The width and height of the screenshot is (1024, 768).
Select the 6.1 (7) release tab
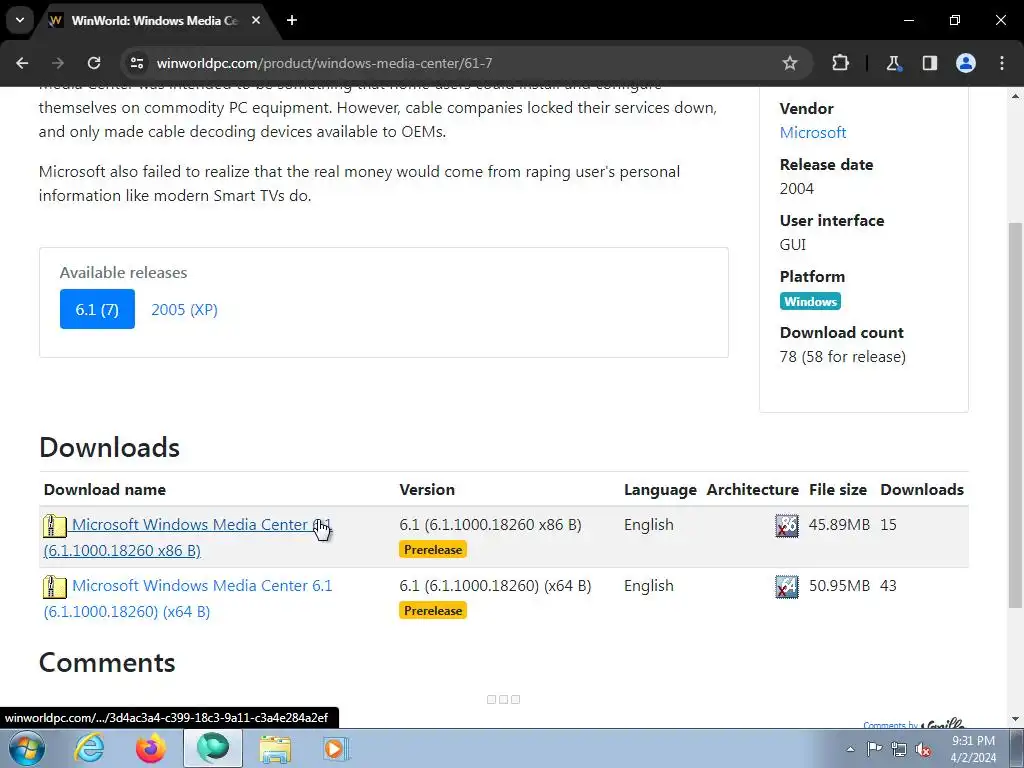pyautogui.click(x=97, y=309)
